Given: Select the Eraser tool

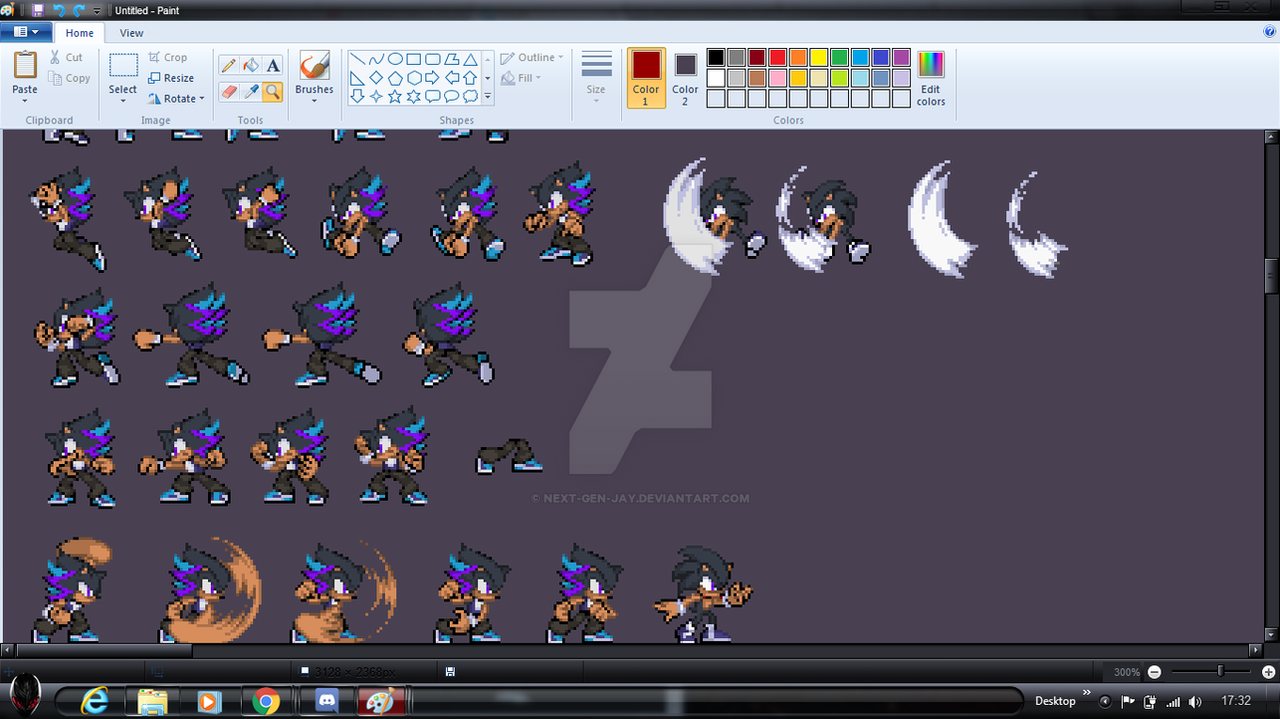Looking at the screenshot, I should [228, 92].
